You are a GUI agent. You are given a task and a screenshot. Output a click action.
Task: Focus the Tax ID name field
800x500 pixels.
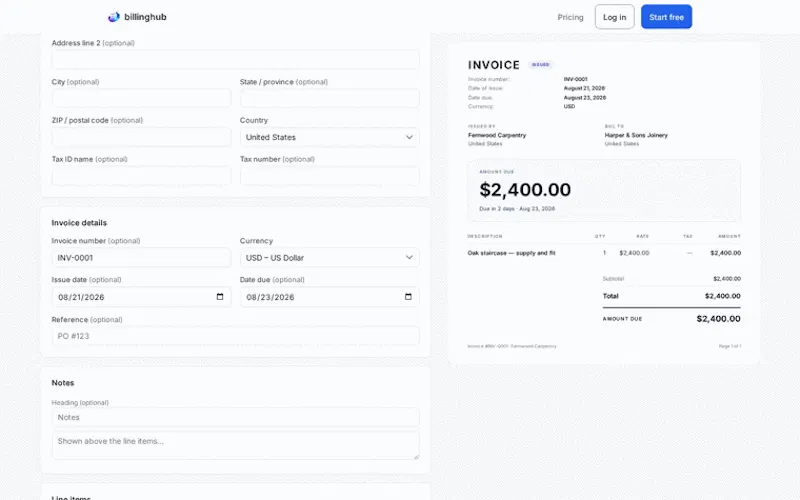coord(141,176)
